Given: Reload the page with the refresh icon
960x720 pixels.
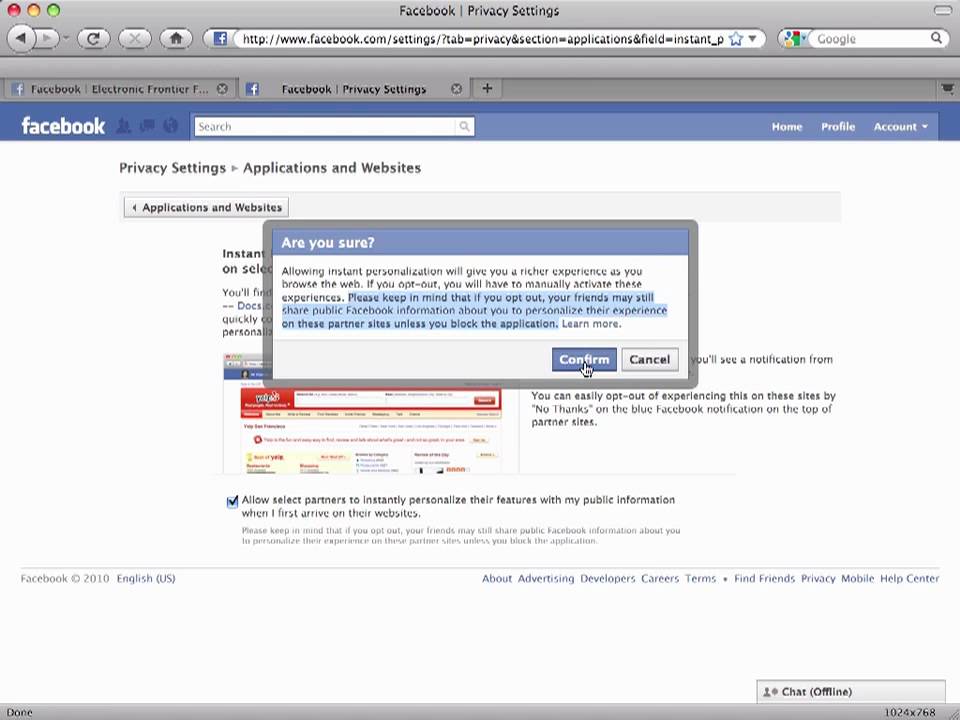Looking at the screenshot, I should click(x=93, y=39).
